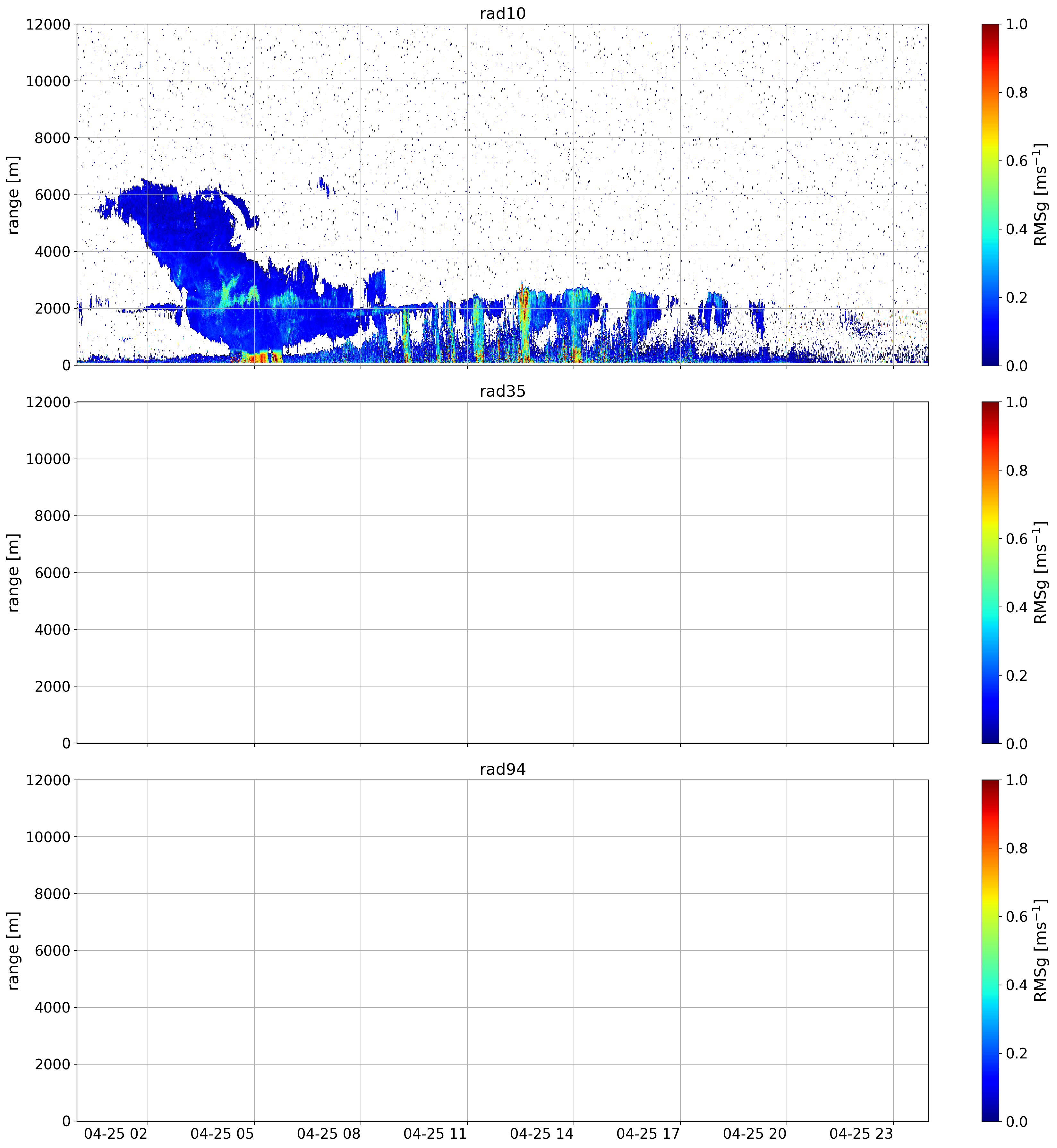Click the x-axis tick label 04-25 02

116,1134
